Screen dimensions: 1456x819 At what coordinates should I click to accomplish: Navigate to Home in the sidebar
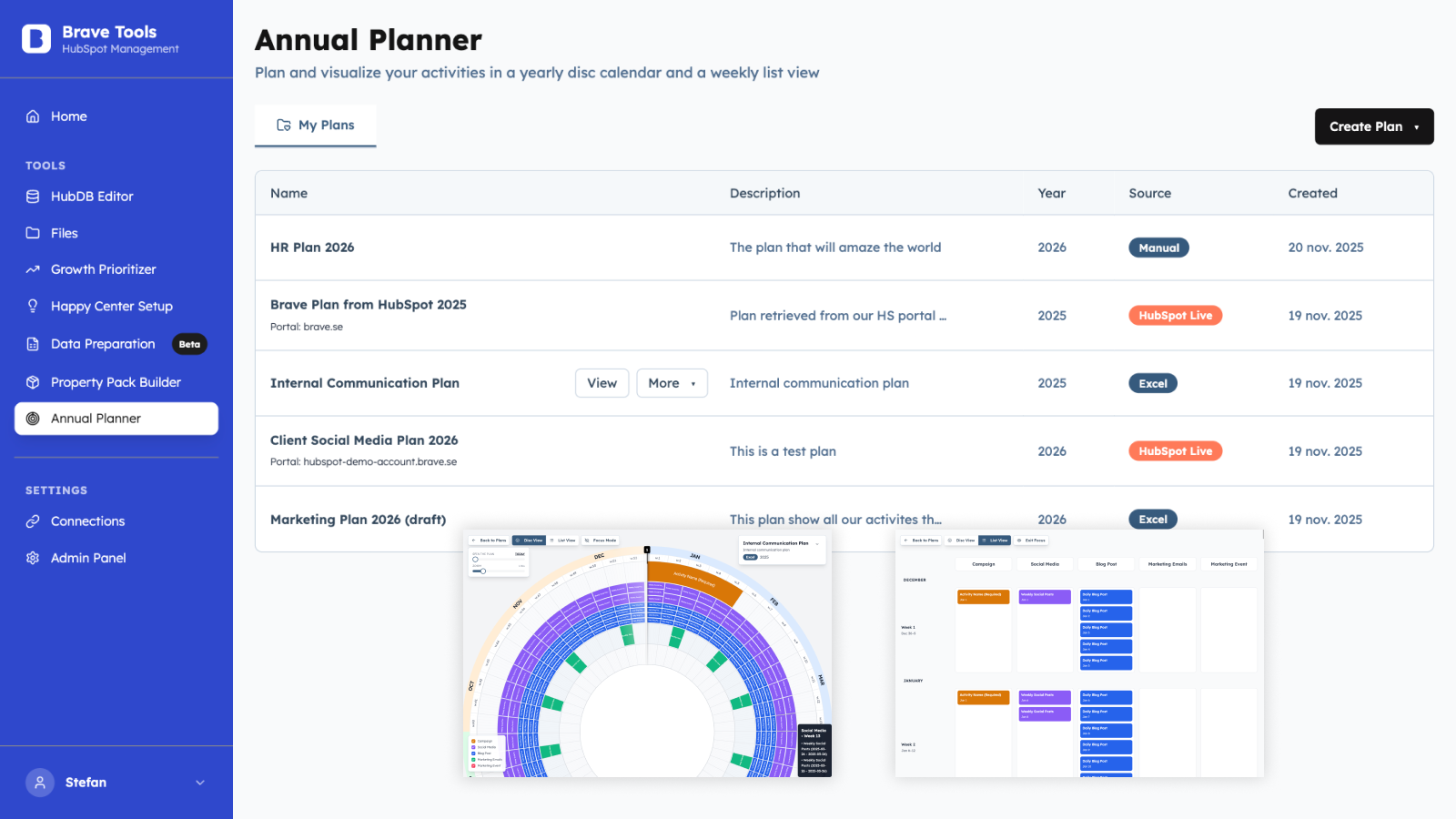(x=68, y=116)
